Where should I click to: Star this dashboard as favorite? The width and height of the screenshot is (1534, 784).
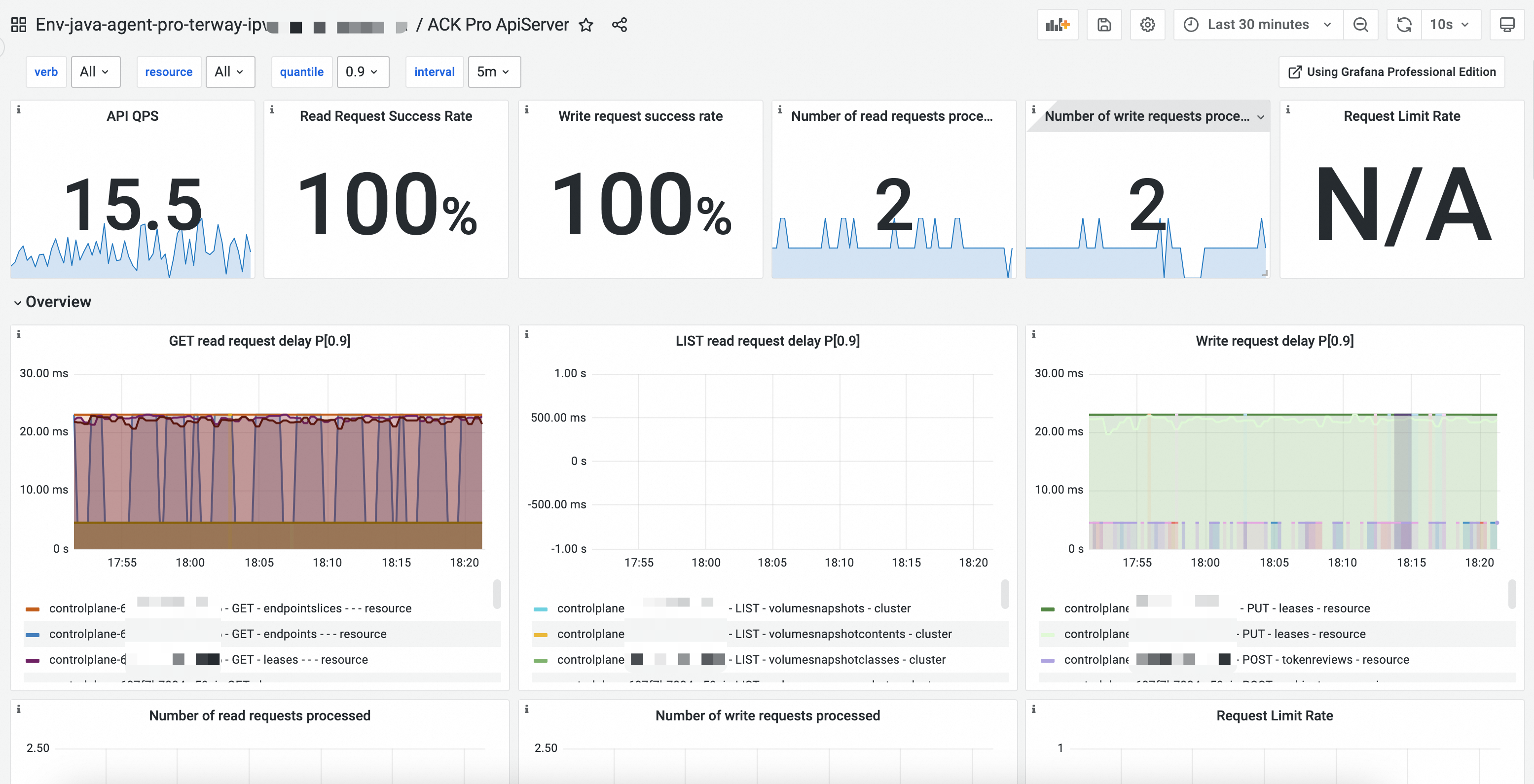tap(586, 24)
